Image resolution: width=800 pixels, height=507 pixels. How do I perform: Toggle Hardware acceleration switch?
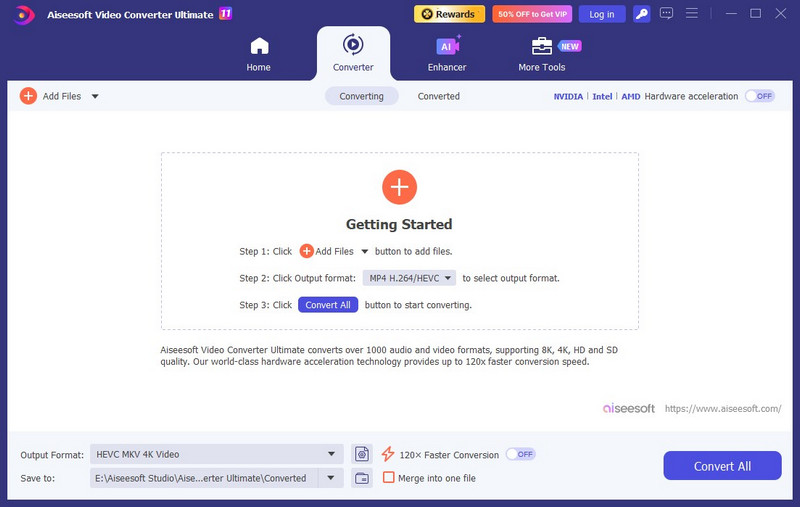pyautogui.click(x=760, y=96)
